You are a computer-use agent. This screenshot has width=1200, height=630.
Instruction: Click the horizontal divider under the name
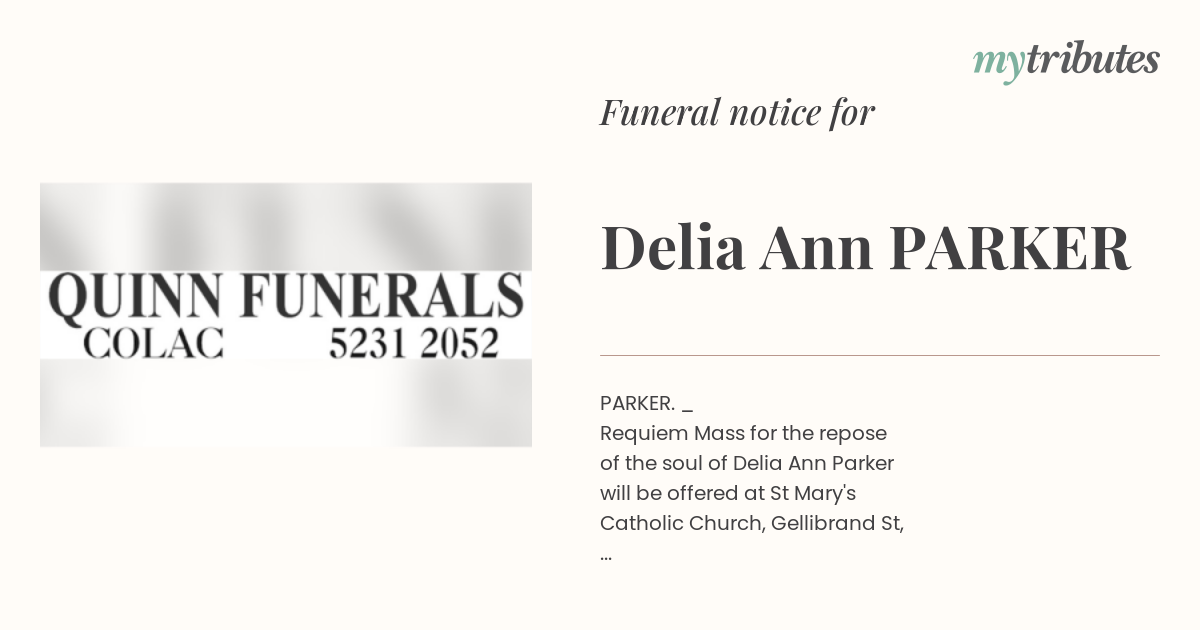[x=880, y=355]
